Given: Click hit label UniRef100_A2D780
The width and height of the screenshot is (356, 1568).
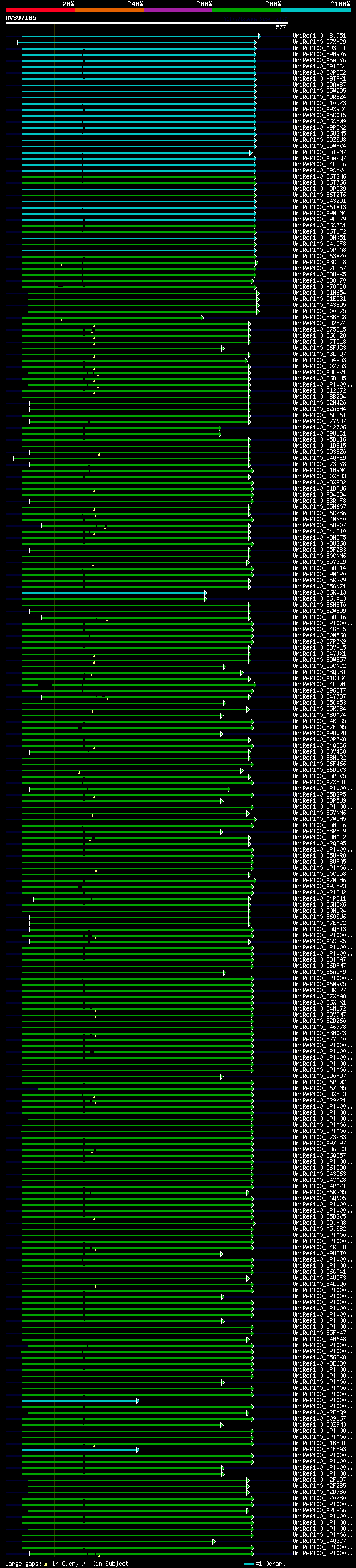Looking at the screenshot, I should pos(319,1492).
